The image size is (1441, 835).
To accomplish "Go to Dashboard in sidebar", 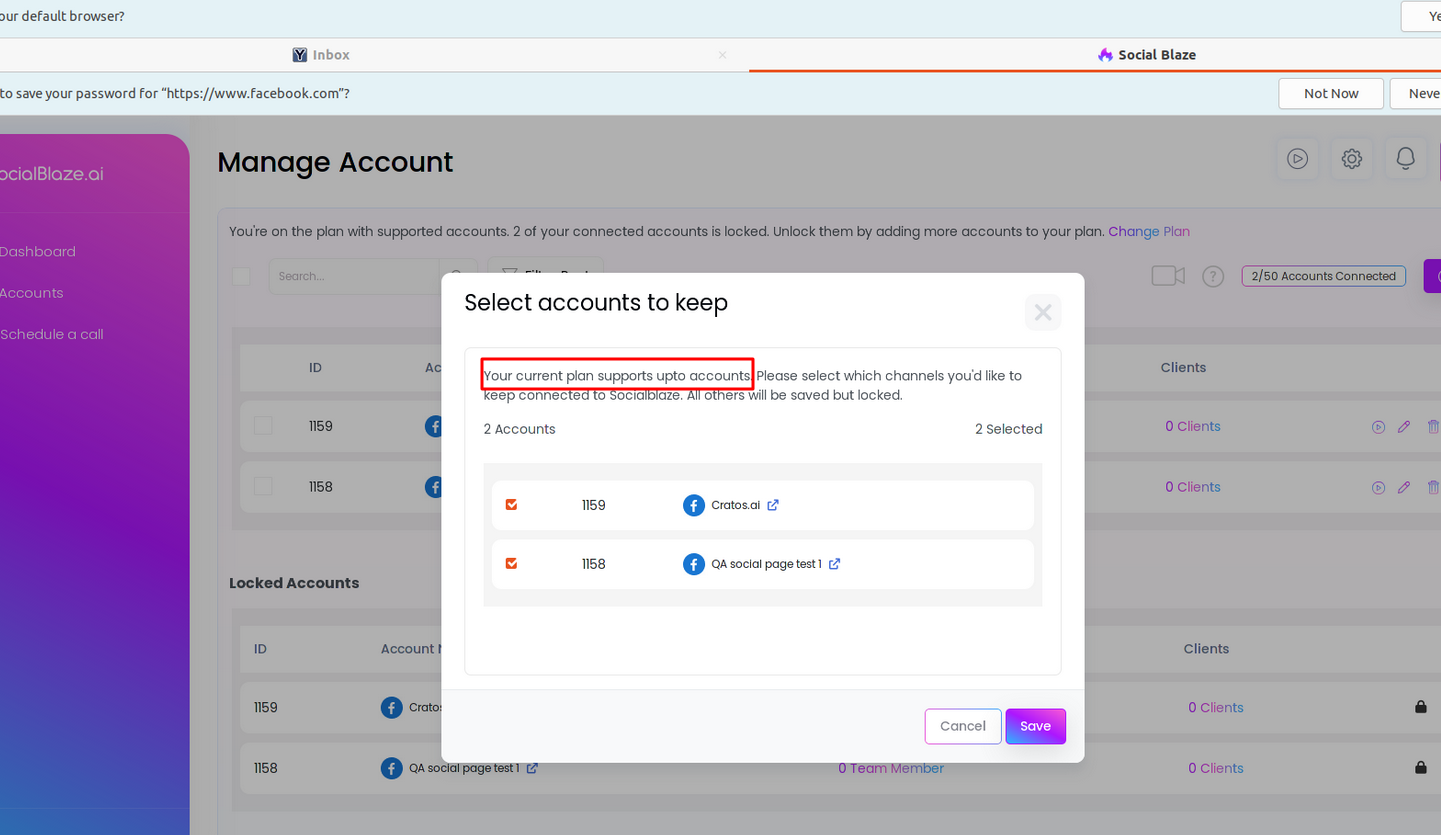I will [38, 251].
